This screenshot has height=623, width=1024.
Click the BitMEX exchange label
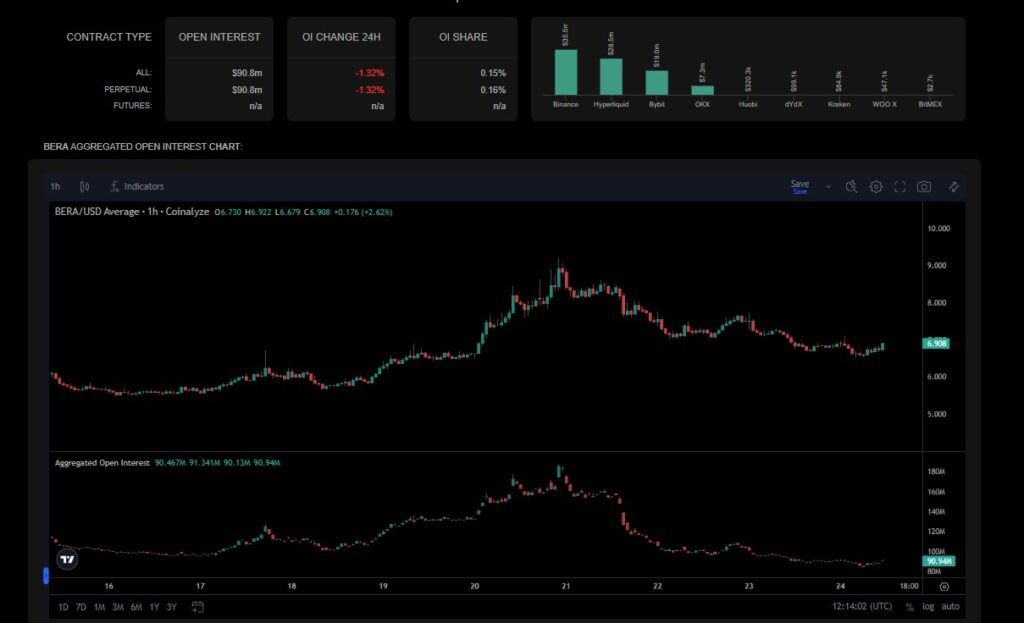coord(930,104)
